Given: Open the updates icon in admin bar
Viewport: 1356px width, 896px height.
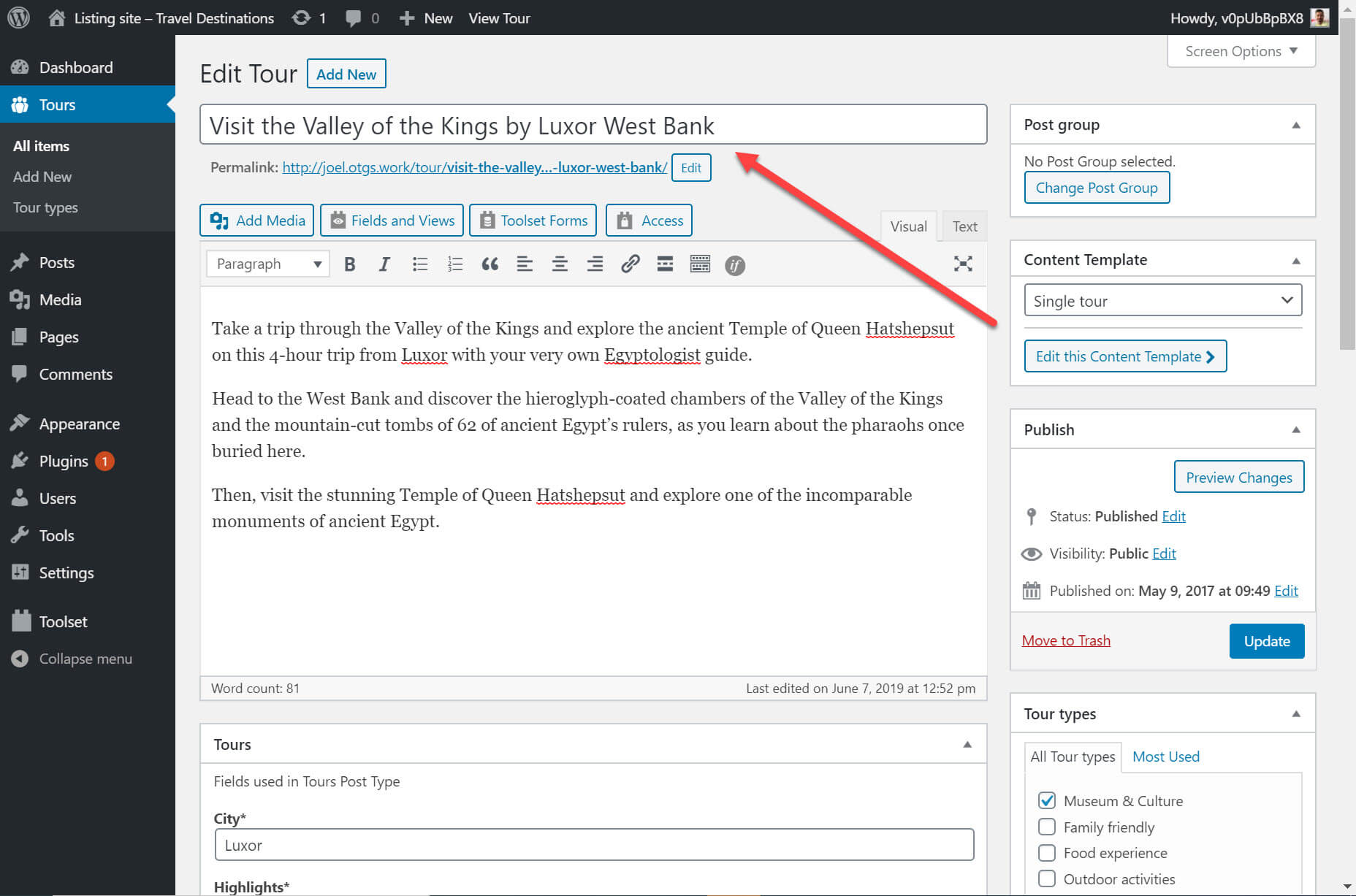Looking at the screenshot, I should coord(301,18).
